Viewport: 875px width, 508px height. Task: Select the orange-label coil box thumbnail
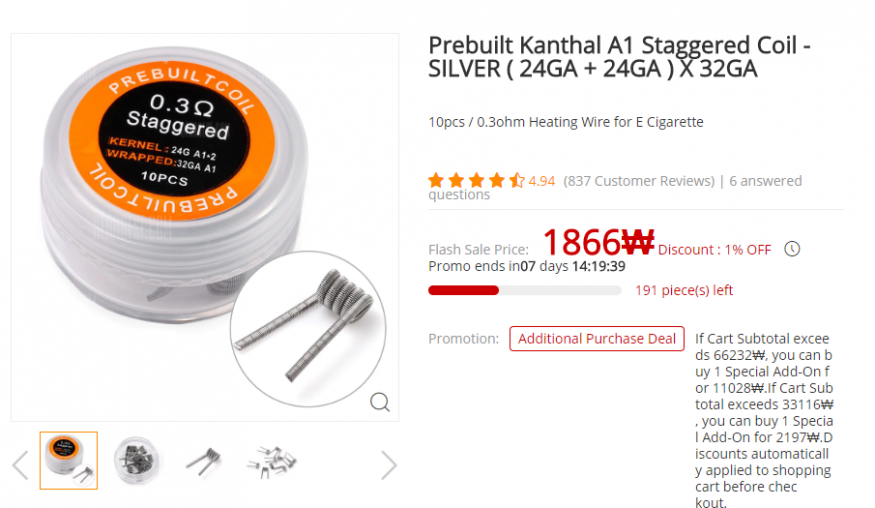pyautogui.click(x=69, y=461)
